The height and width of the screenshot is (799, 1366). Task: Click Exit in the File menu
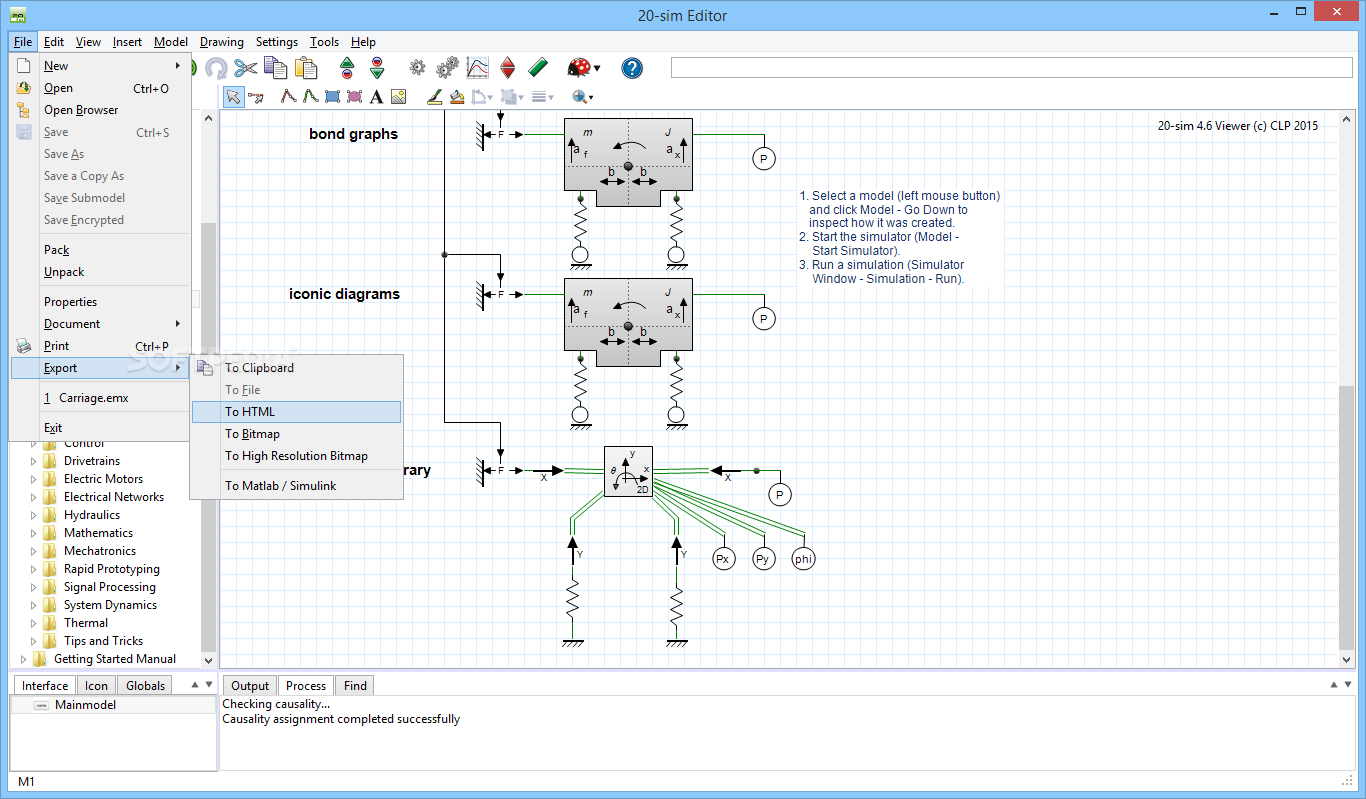(x=100, y=428)
